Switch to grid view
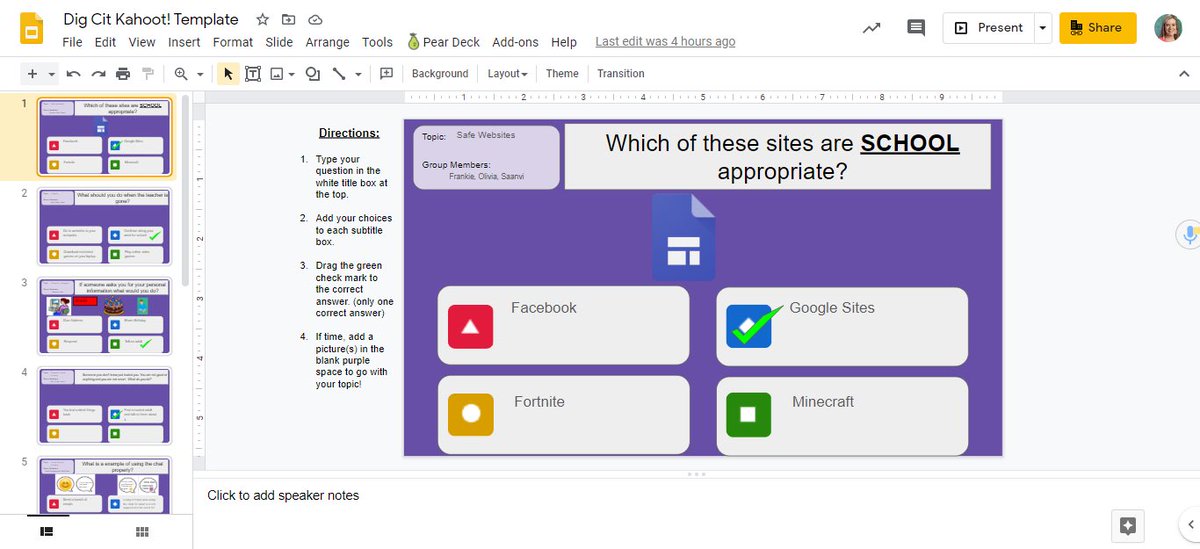 [x=142, y=532]
